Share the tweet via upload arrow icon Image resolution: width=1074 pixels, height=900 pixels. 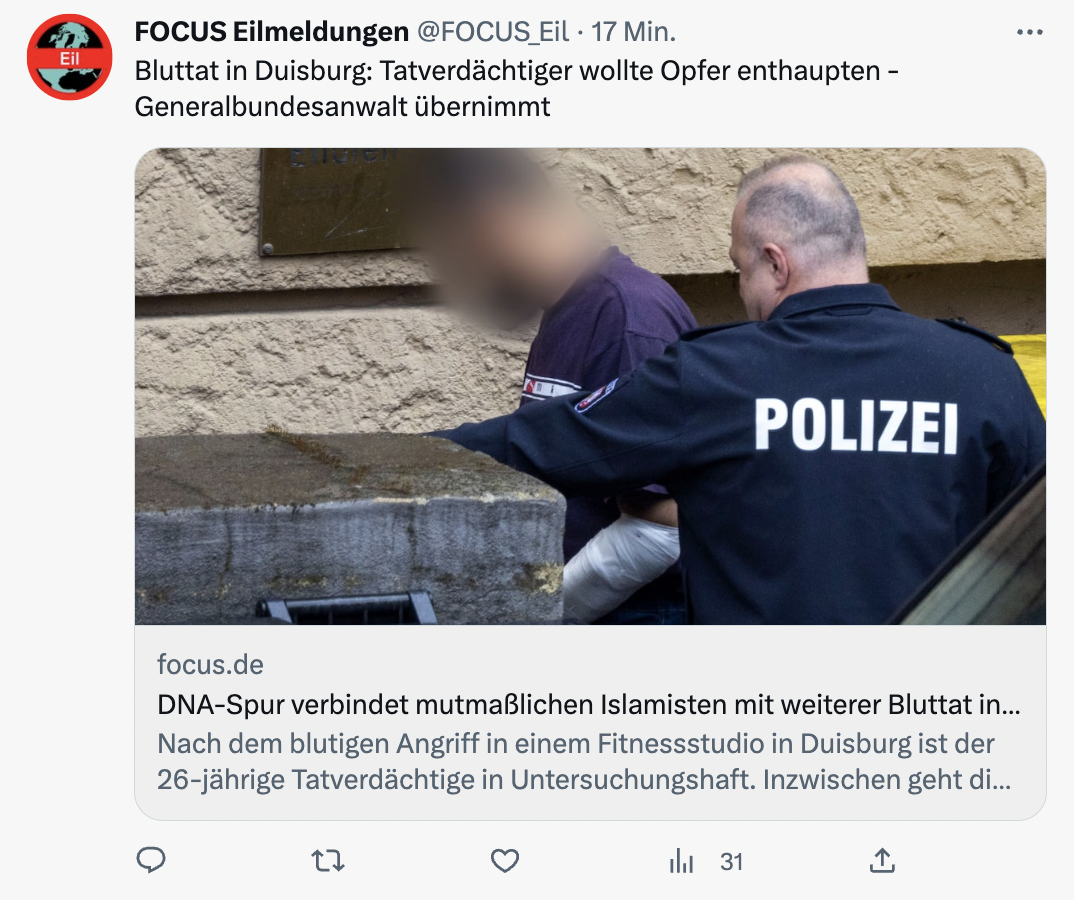882,860
